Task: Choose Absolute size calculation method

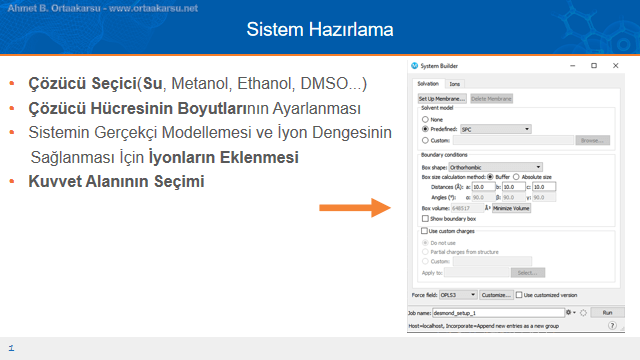Action: click(x=516, y=177)
